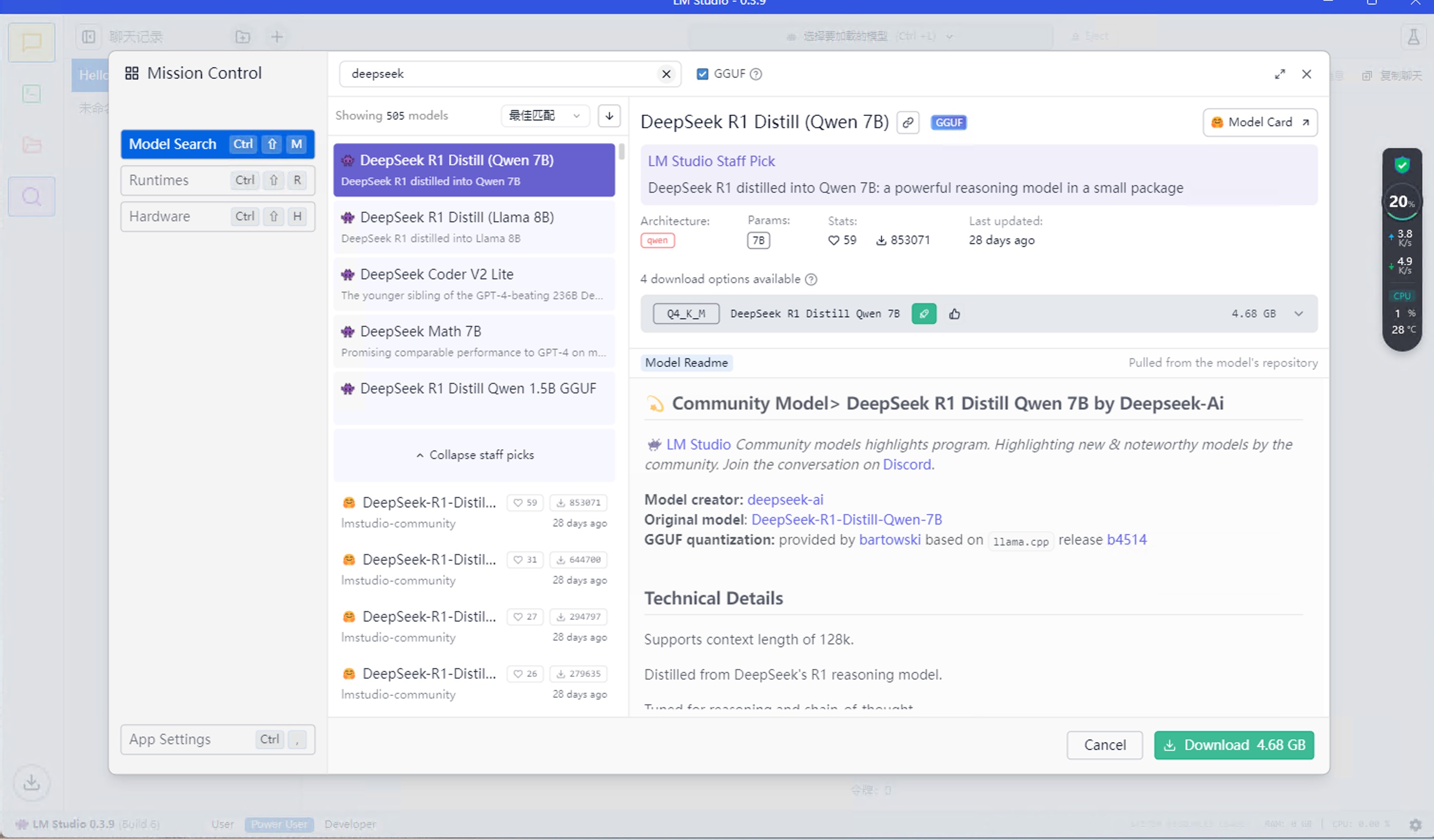1434x840 pixels.
Task: Download the 4.68 GB model
Action: point(1233,745)
